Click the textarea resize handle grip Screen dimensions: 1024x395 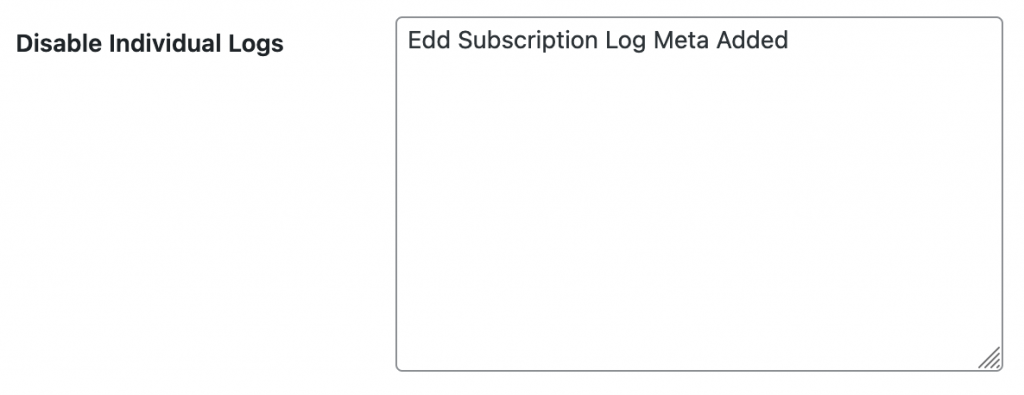(x=989, y=358)
